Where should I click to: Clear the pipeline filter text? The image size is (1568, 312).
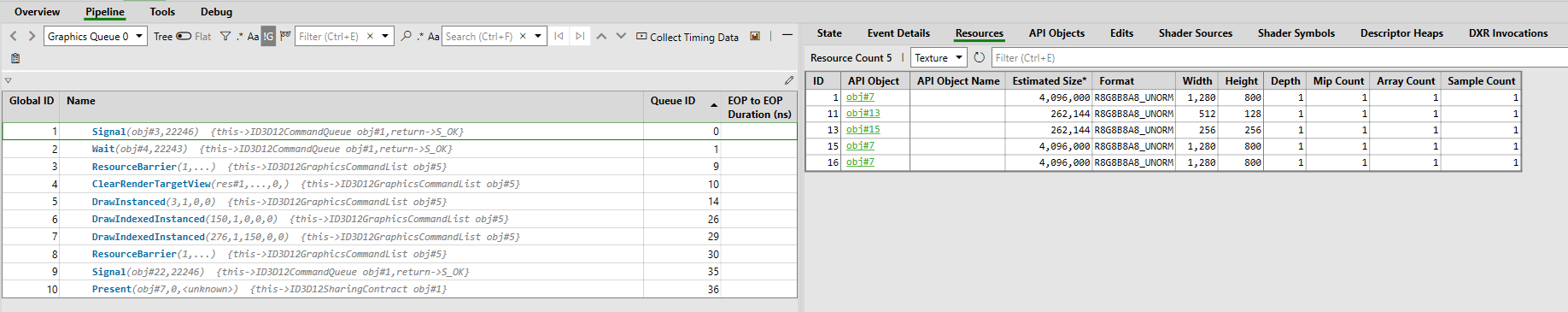[x=370, y=36]
